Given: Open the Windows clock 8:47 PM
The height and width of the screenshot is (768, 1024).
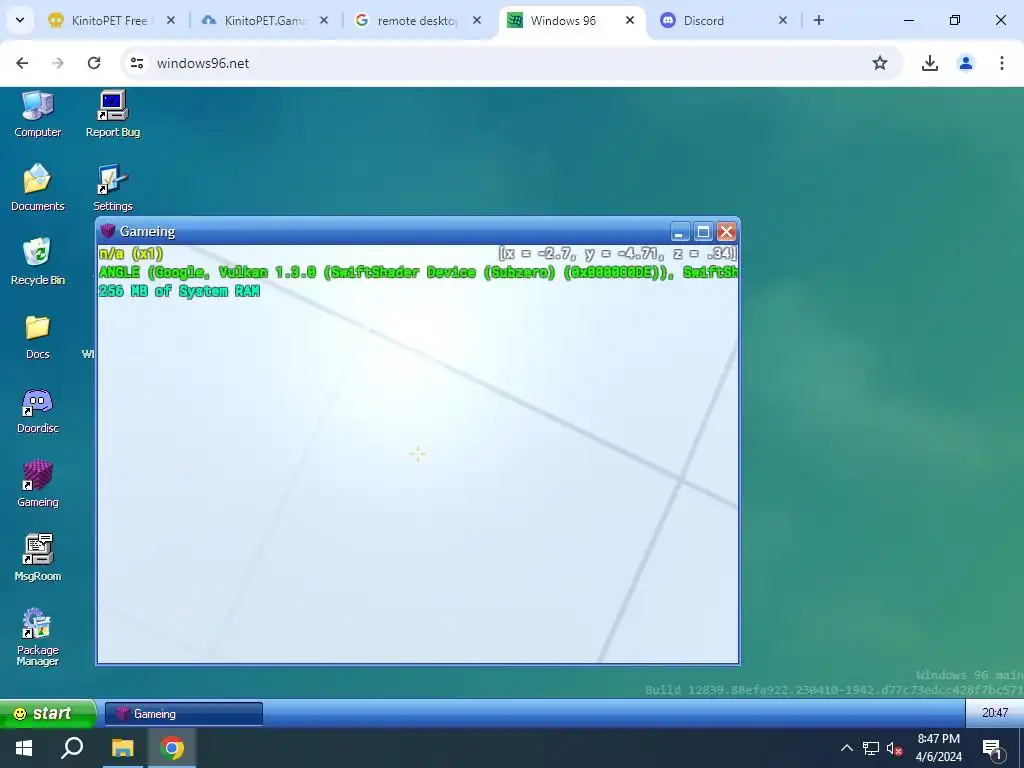Looking at the screenshot, I should coord(938,748).
